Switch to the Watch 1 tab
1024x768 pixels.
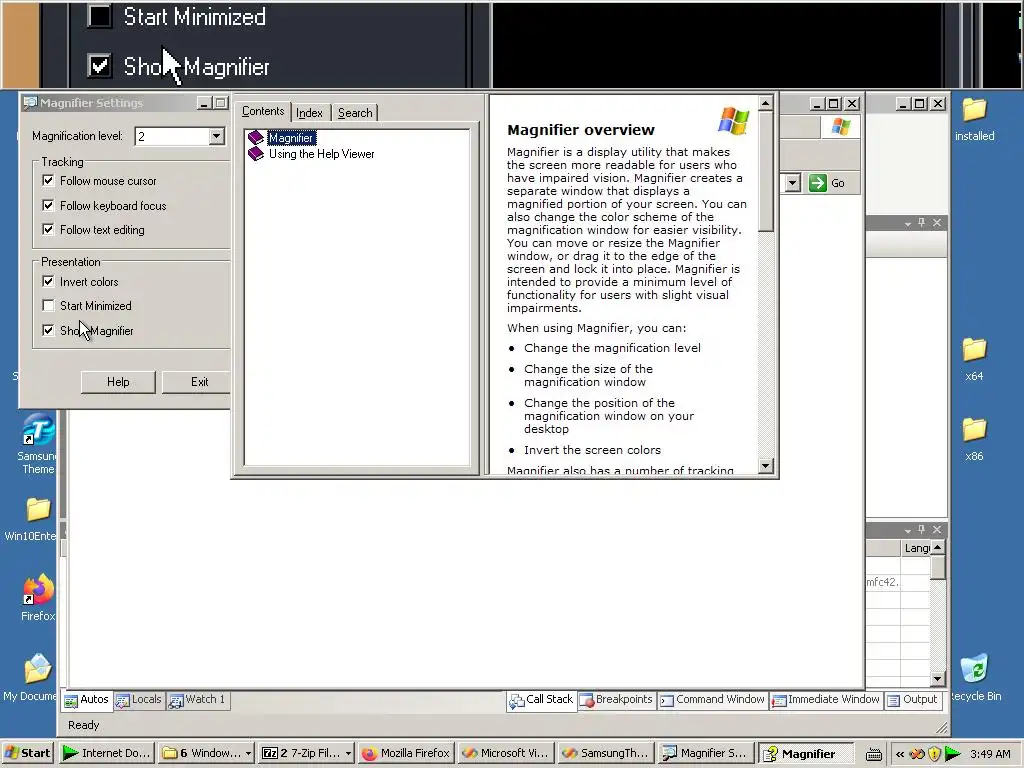pos(197,699)
